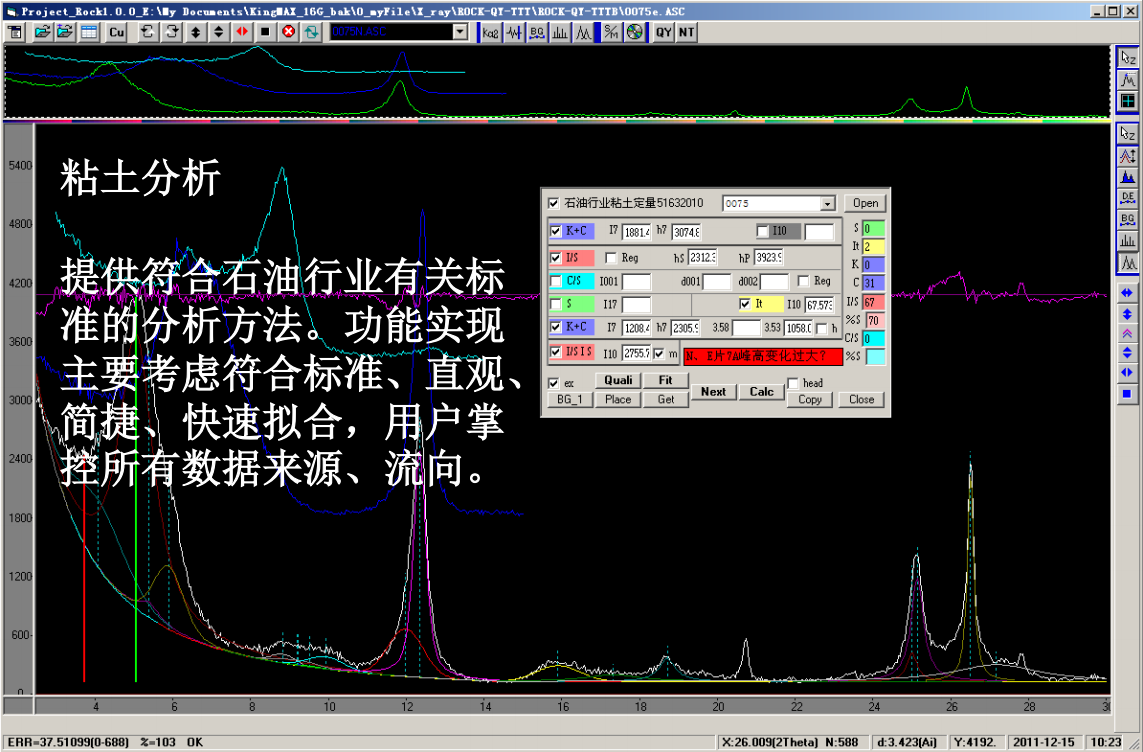Click the red warning message bar

763,357
